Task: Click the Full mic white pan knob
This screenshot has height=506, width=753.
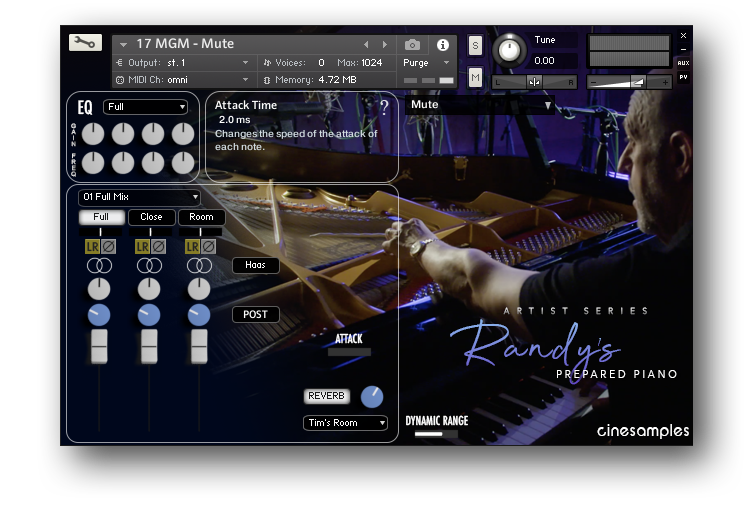Action: [x=99, y=289]
